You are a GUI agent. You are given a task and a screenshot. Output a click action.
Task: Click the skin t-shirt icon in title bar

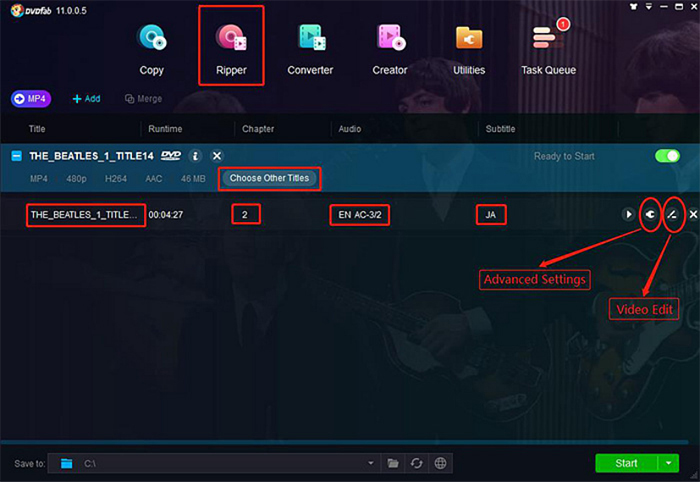point(633,7)
